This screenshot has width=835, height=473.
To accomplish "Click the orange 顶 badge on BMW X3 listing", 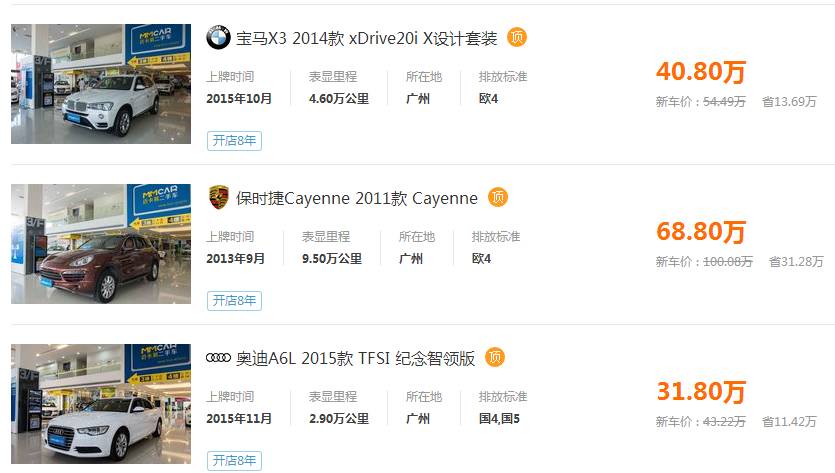I will click(x=517, y=37).
